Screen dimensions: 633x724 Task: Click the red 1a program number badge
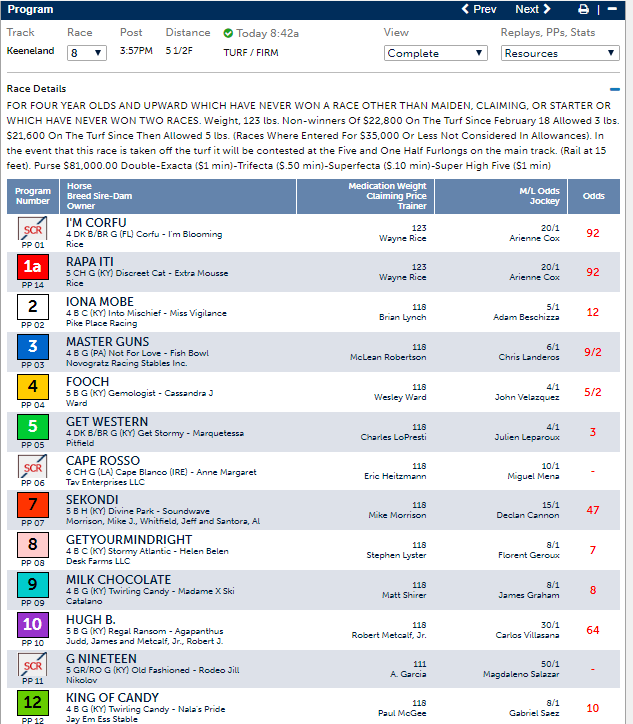tap(32, 268)
